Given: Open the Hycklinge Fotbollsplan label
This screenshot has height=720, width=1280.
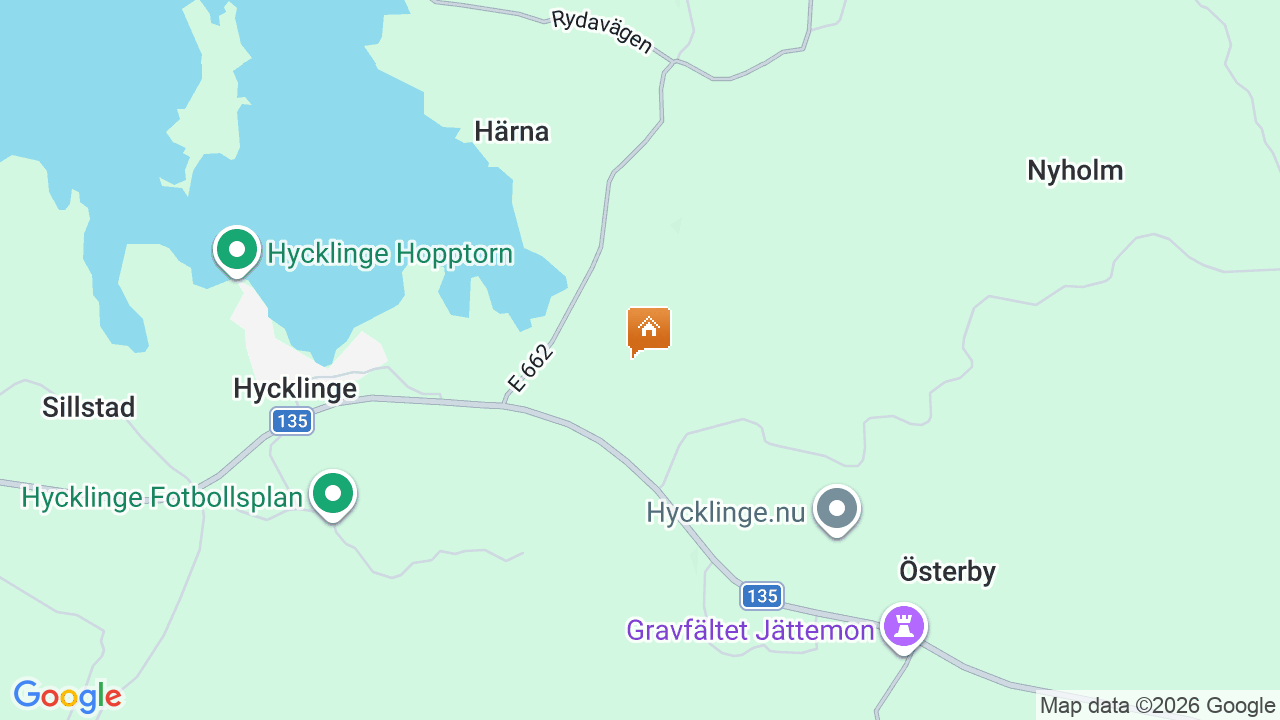Looking at the screenshot, I should 162,497.
